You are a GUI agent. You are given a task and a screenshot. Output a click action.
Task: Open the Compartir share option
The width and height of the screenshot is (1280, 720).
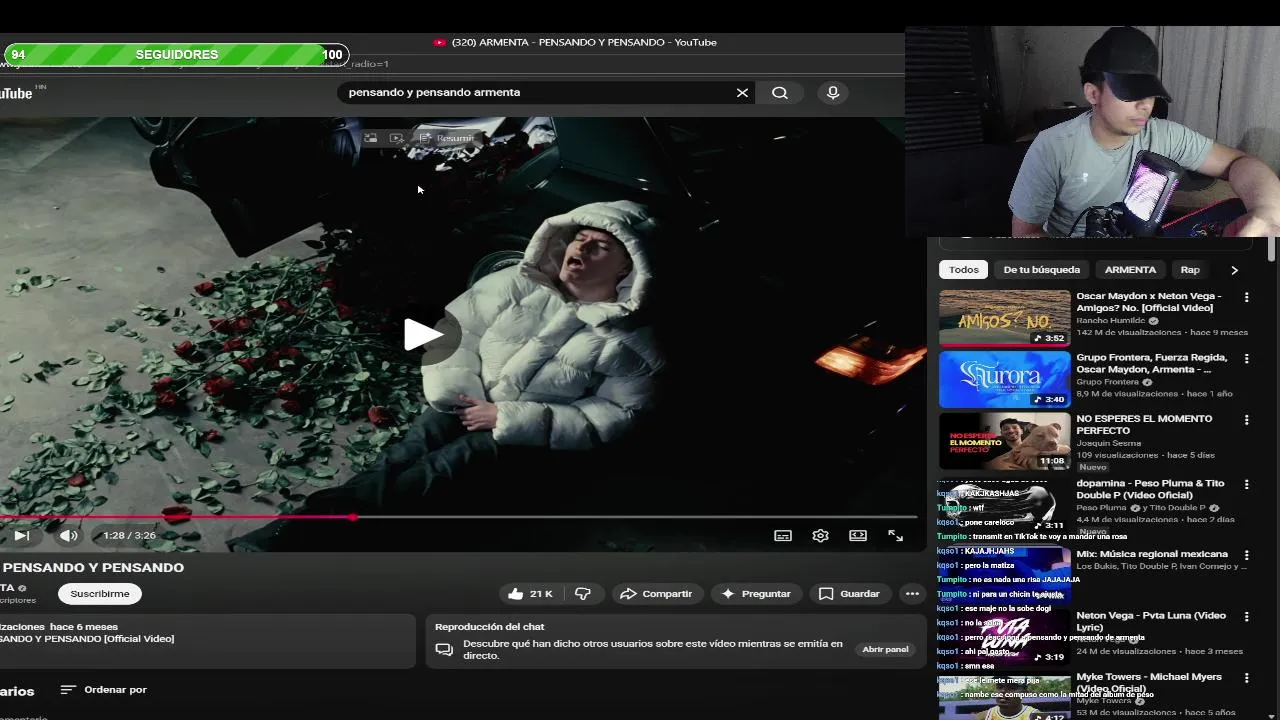coord(656,594)
